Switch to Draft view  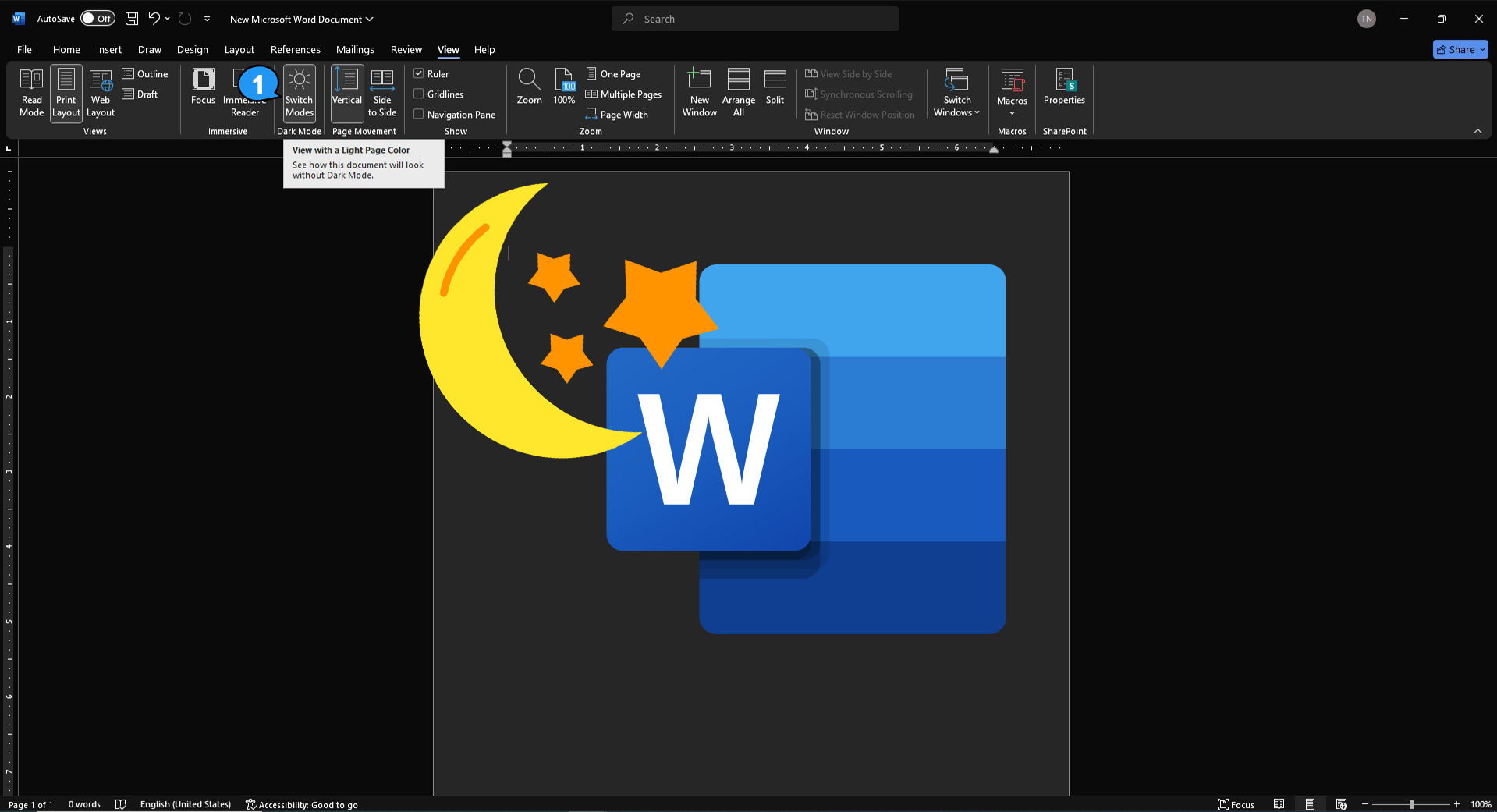coord(140,94)
